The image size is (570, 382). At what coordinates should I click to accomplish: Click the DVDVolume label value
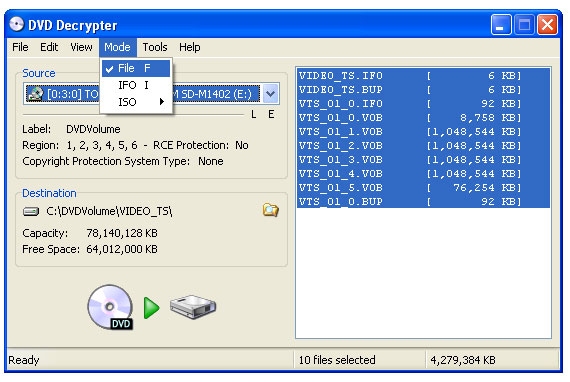pos(93,129)
